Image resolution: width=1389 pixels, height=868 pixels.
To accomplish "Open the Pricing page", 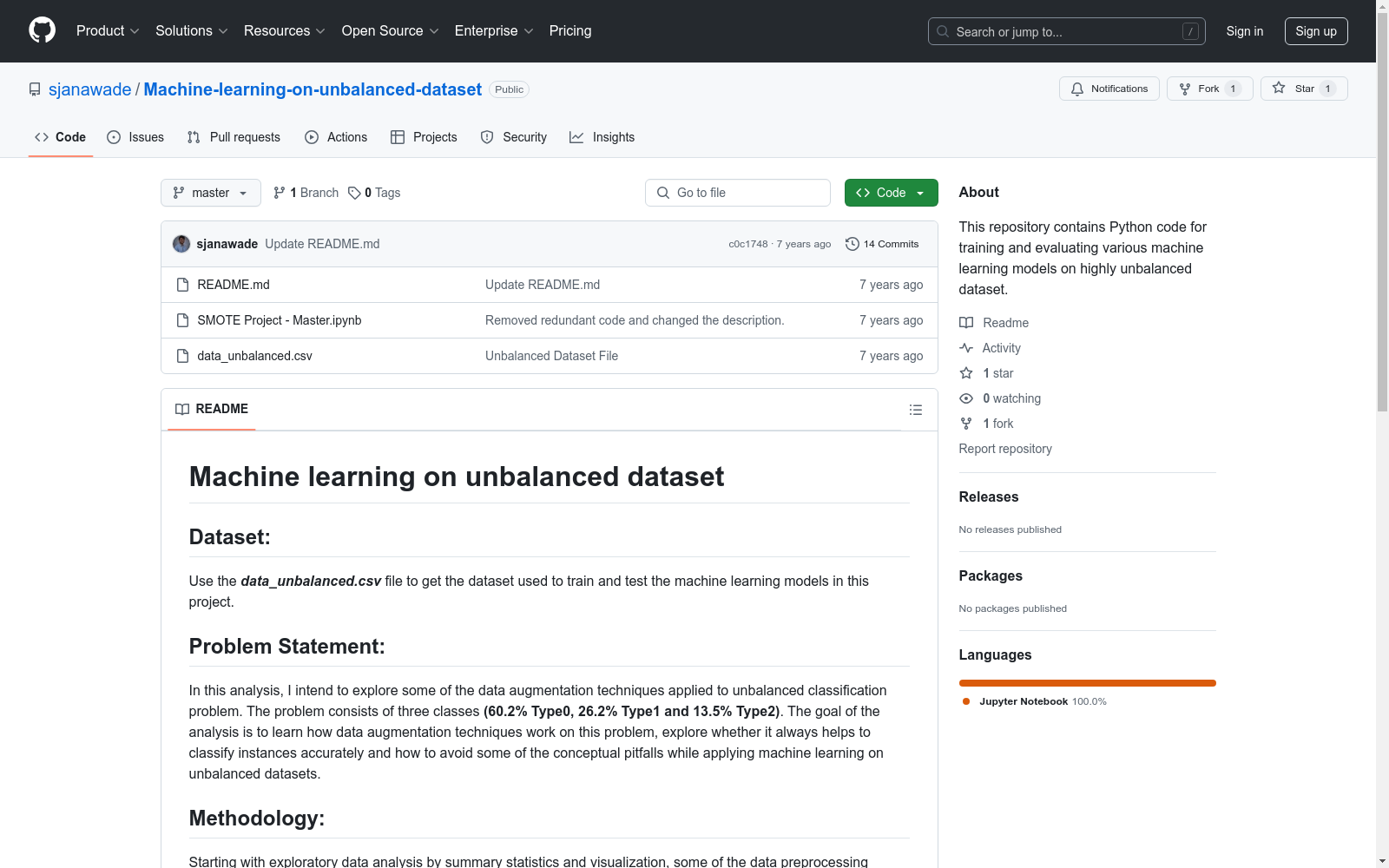I will click(x=570, y=30).
